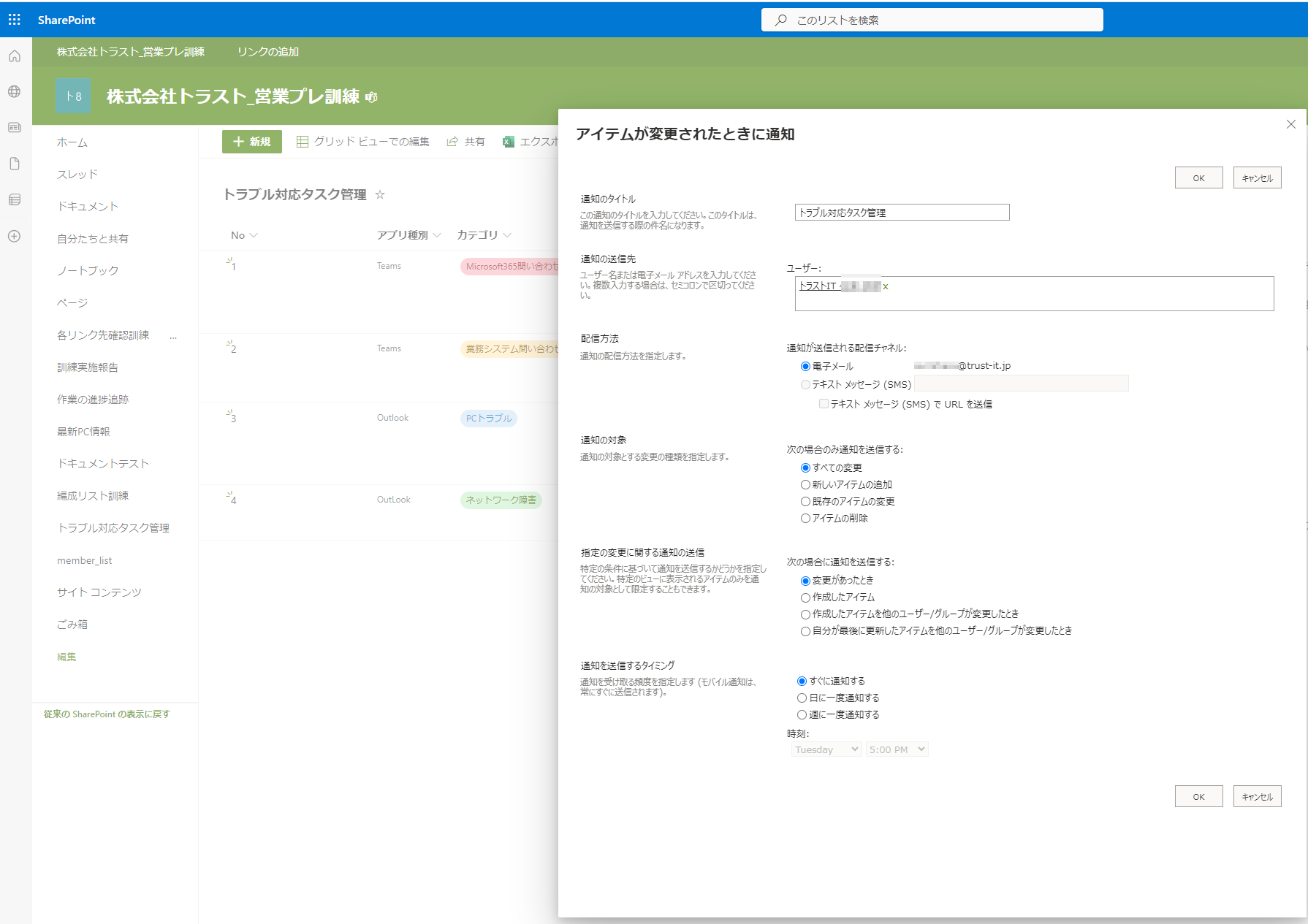
Task: Open the SharePoint app launcher waffle icon
Action: 15,20
